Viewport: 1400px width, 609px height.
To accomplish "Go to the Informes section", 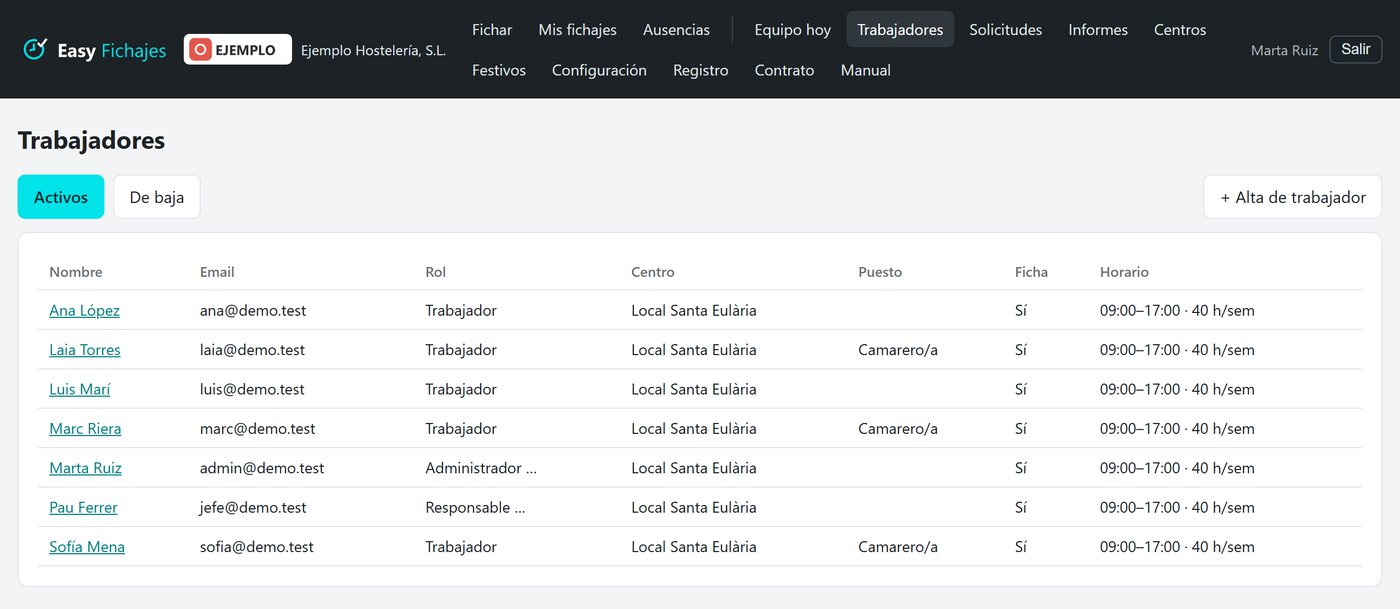I will 1098,30.
